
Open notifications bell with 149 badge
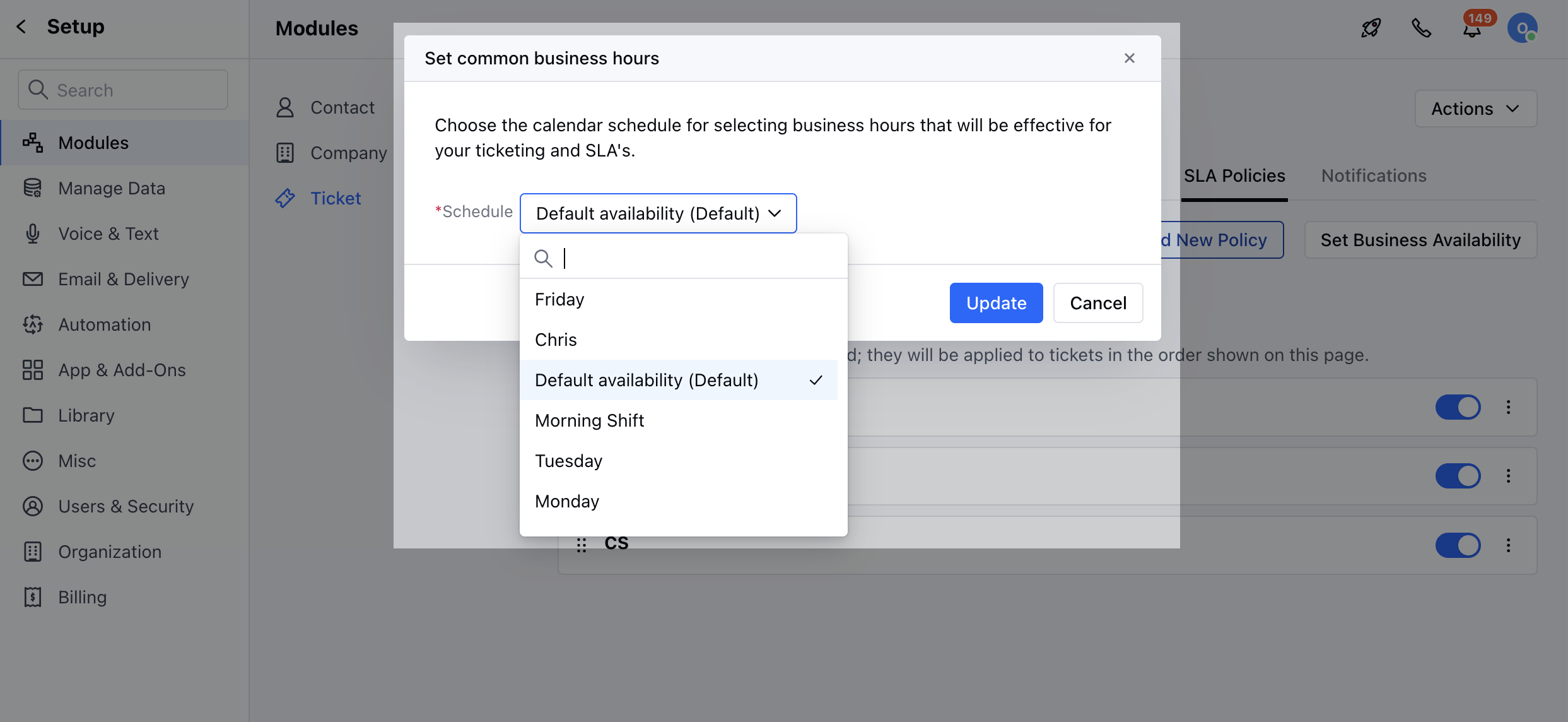[1472, 30]
